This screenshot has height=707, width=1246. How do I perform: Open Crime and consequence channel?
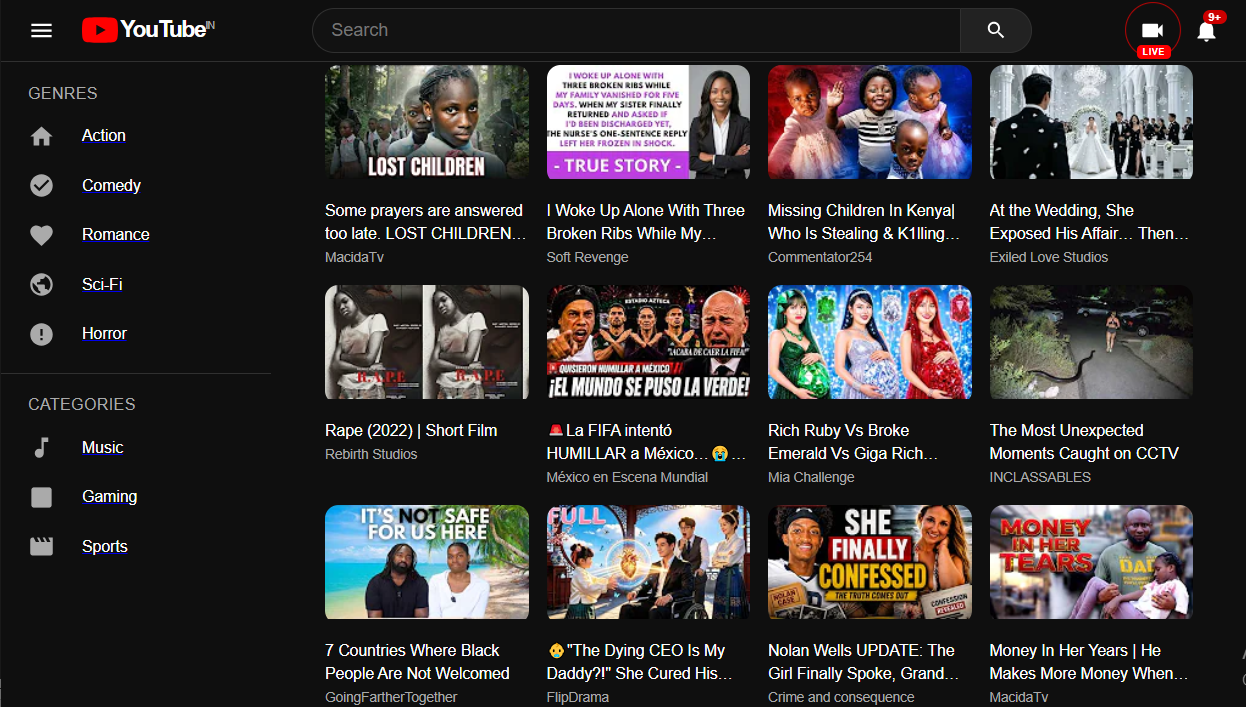[x=841, y=697]
